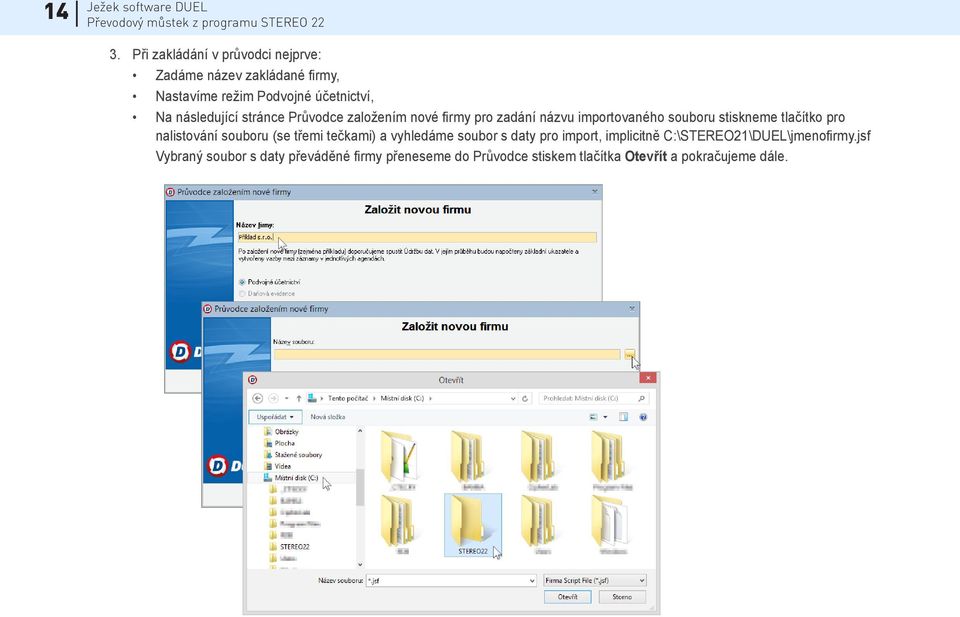Click the three-dots browse button beside 'Název souboru'
Image resolution: width=960 pixels, height=617 pixels.
coord(629,354)
